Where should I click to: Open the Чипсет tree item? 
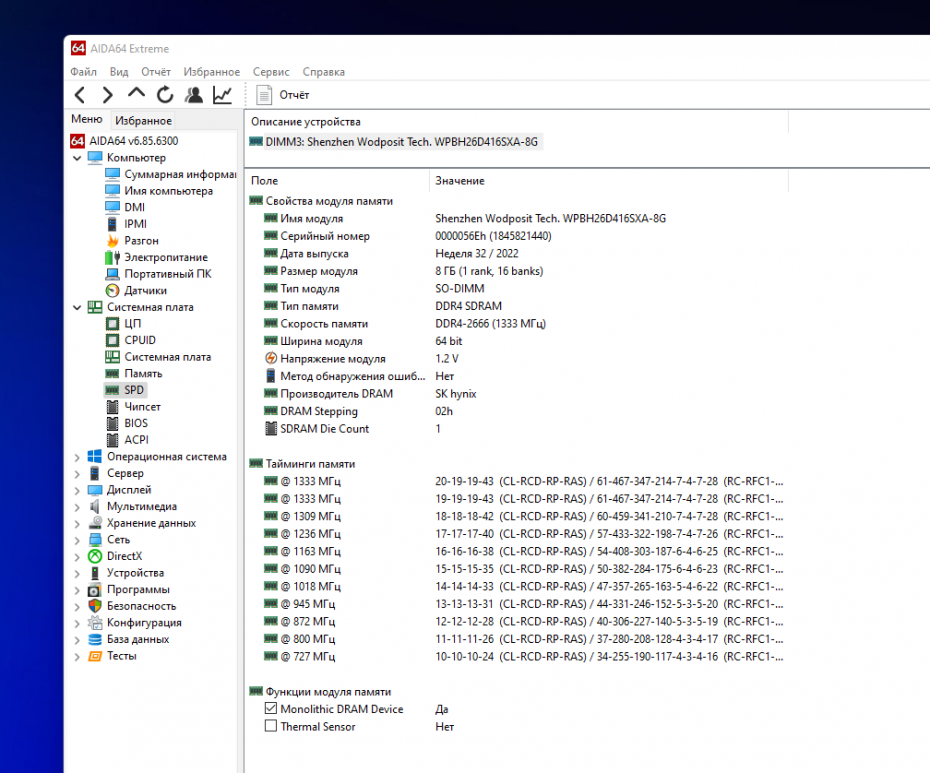coord(142,407)
